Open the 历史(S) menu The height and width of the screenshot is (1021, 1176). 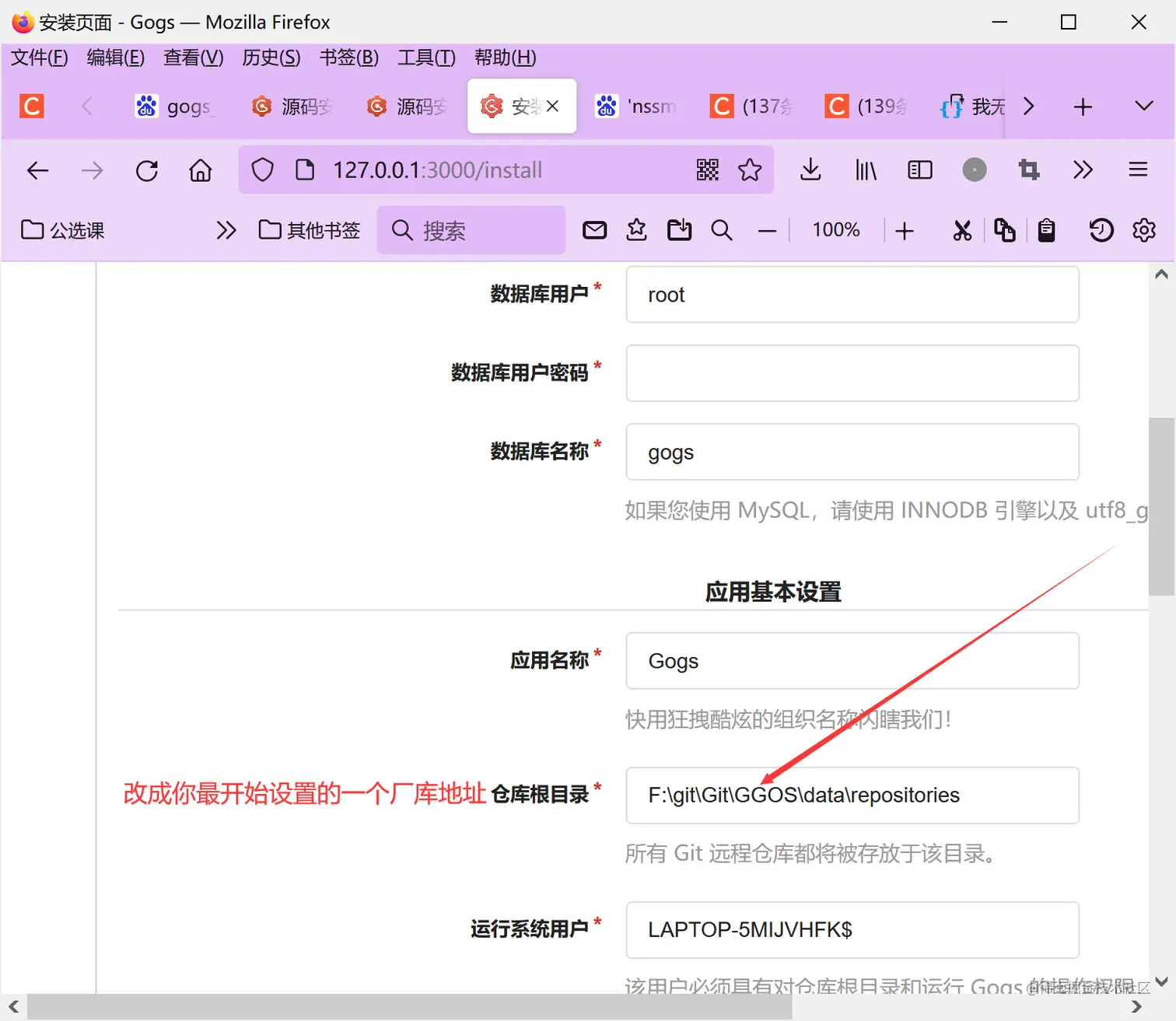point(271,58)
